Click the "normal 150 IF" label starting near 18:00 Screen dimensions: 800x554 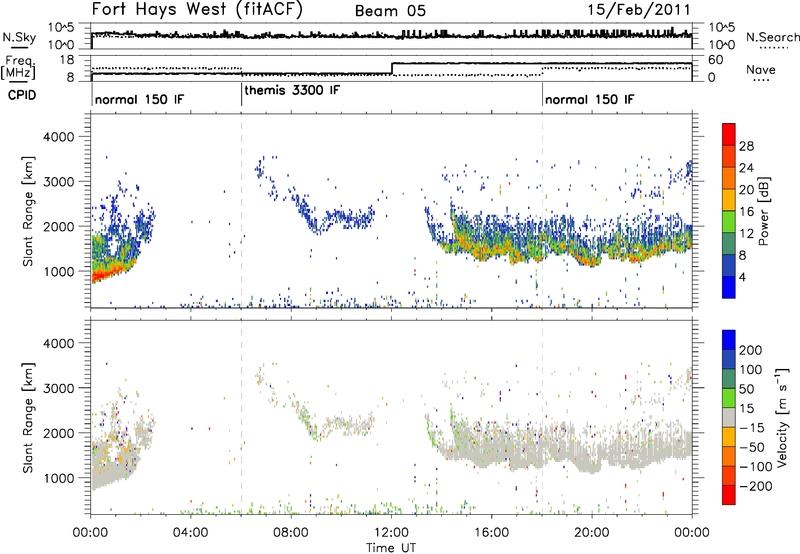589,99
